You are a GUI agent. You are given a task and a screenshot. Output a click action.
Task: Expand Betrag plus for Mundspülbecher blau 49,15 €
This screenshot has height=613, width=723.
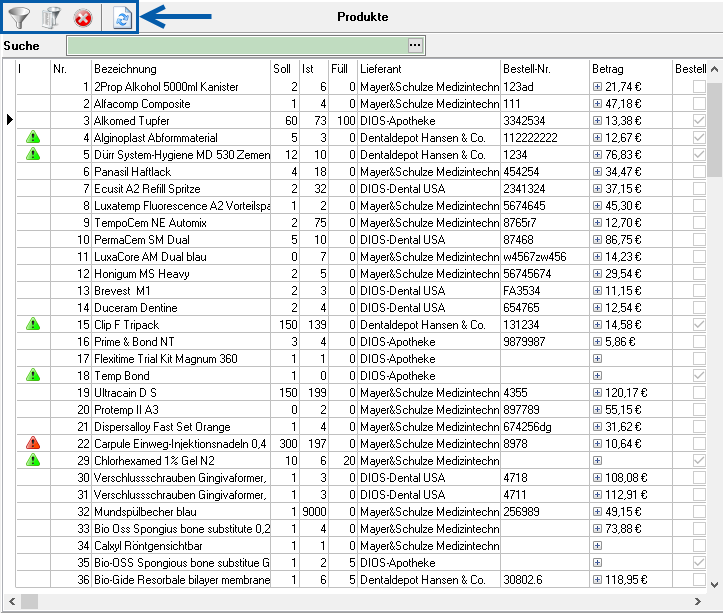coord(597,512)
